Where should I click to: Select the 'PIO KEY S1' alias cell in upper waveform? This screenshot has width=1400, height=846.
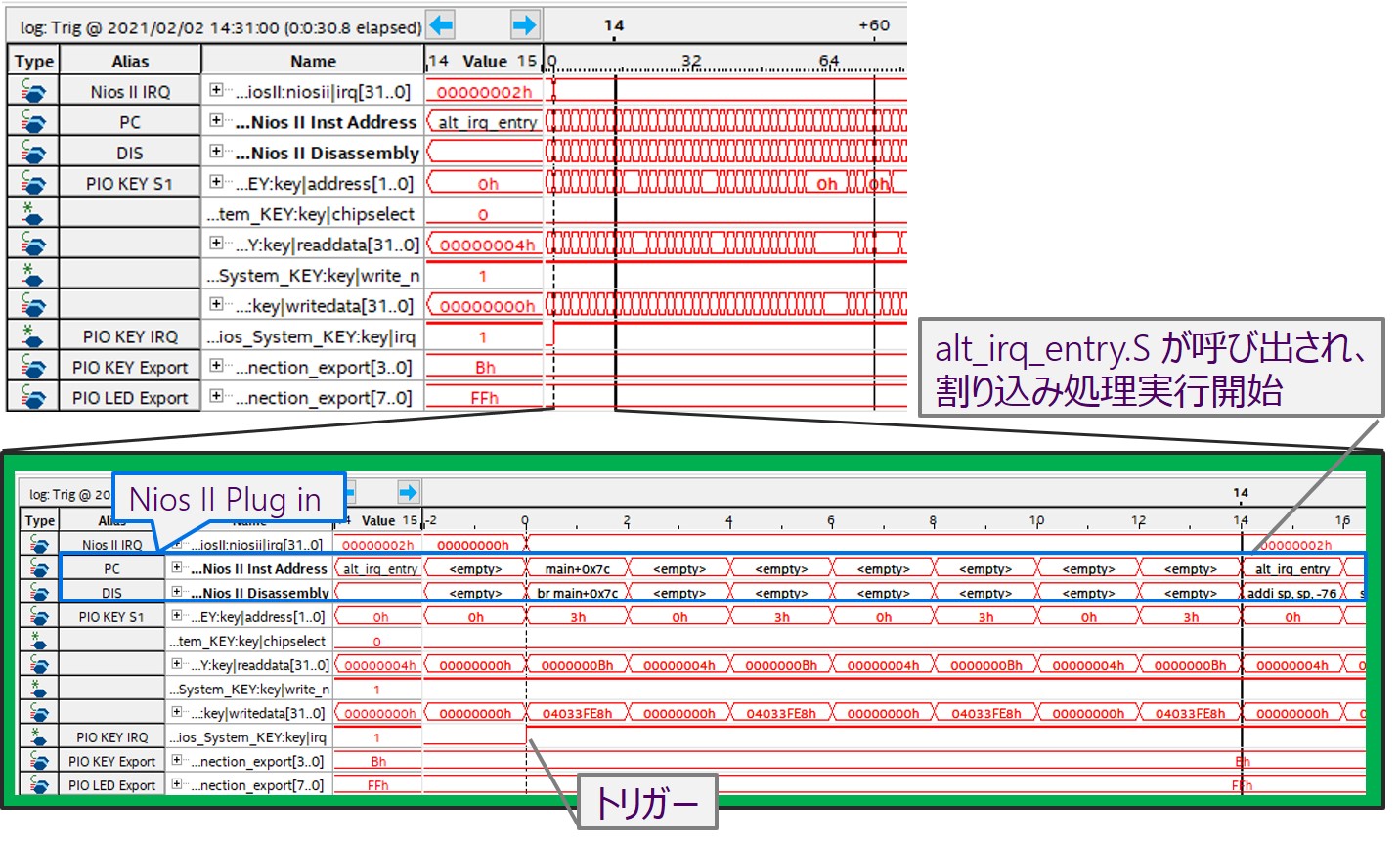[130, 183]
